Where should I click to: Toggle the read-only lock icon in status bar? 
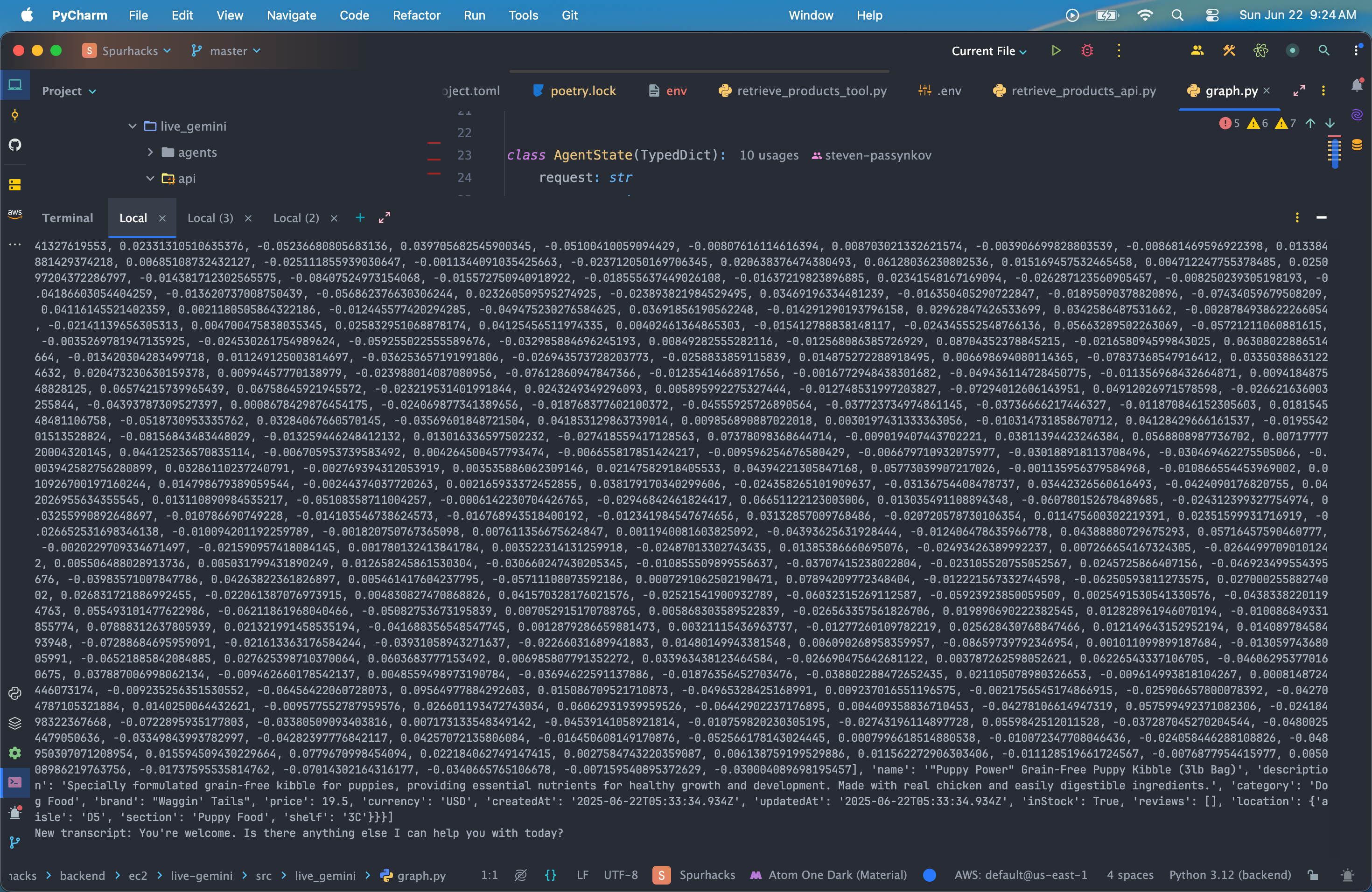coord(1313,875)
